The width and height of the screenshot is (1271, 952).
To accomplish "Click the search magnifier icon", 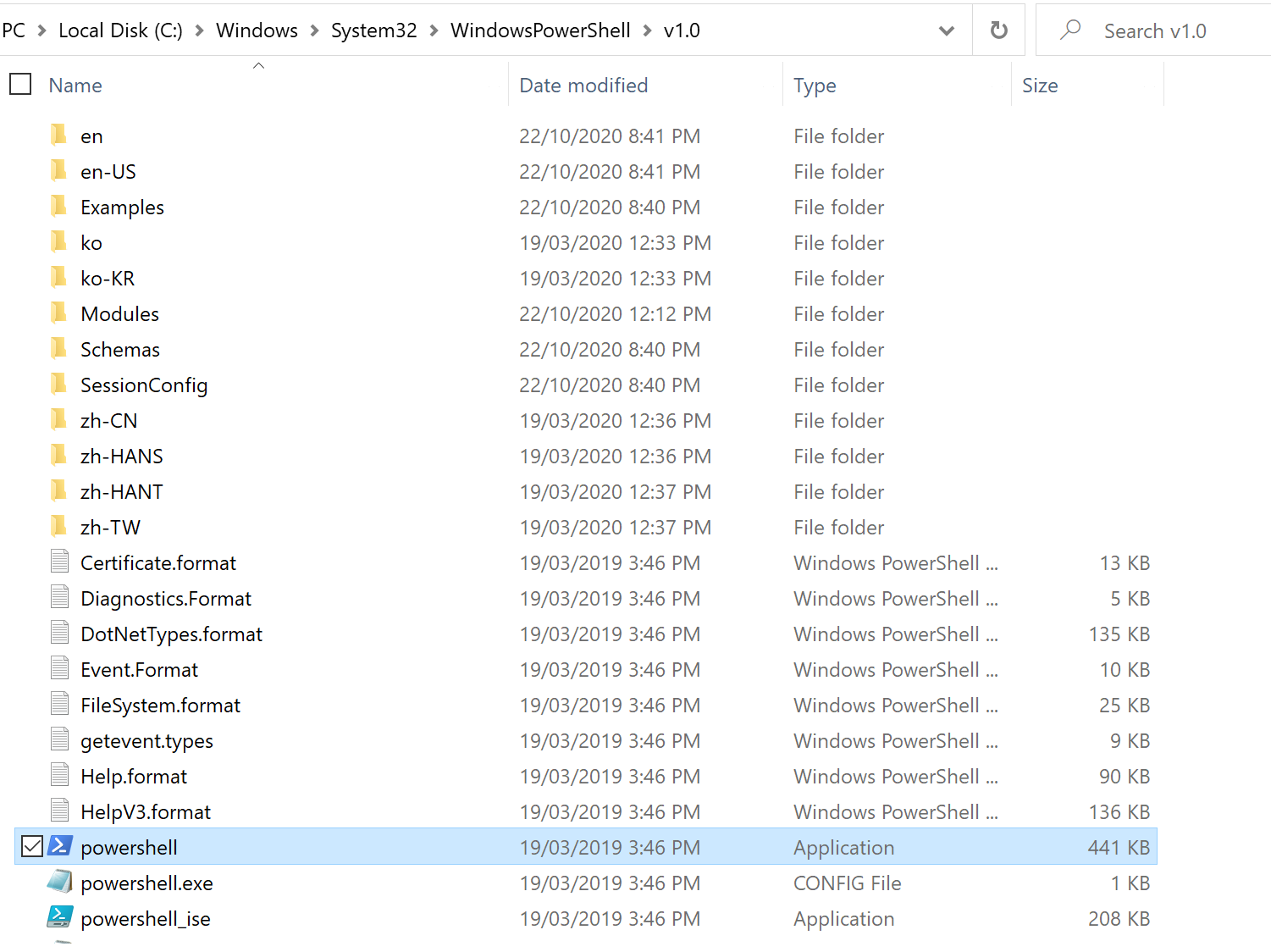I will (x=1071, y=30).
